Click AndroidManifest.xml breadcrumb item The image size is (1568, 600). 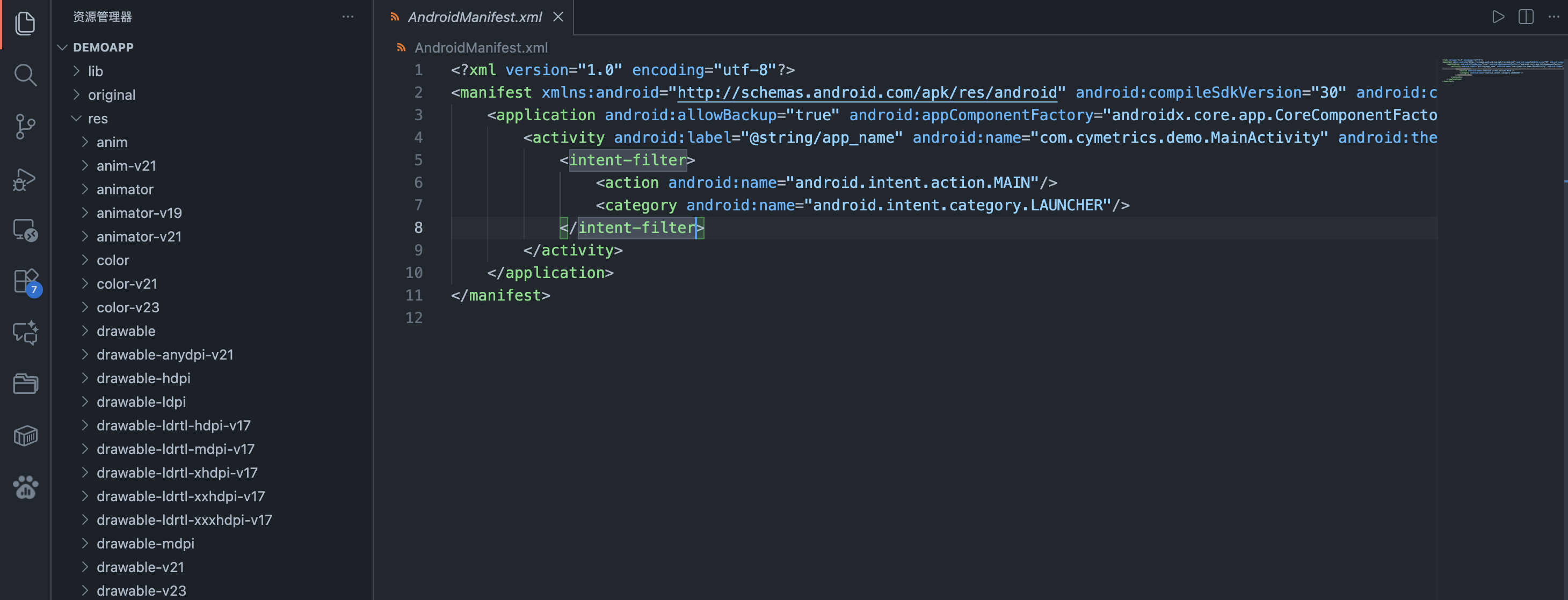click(x=481, y=47)
